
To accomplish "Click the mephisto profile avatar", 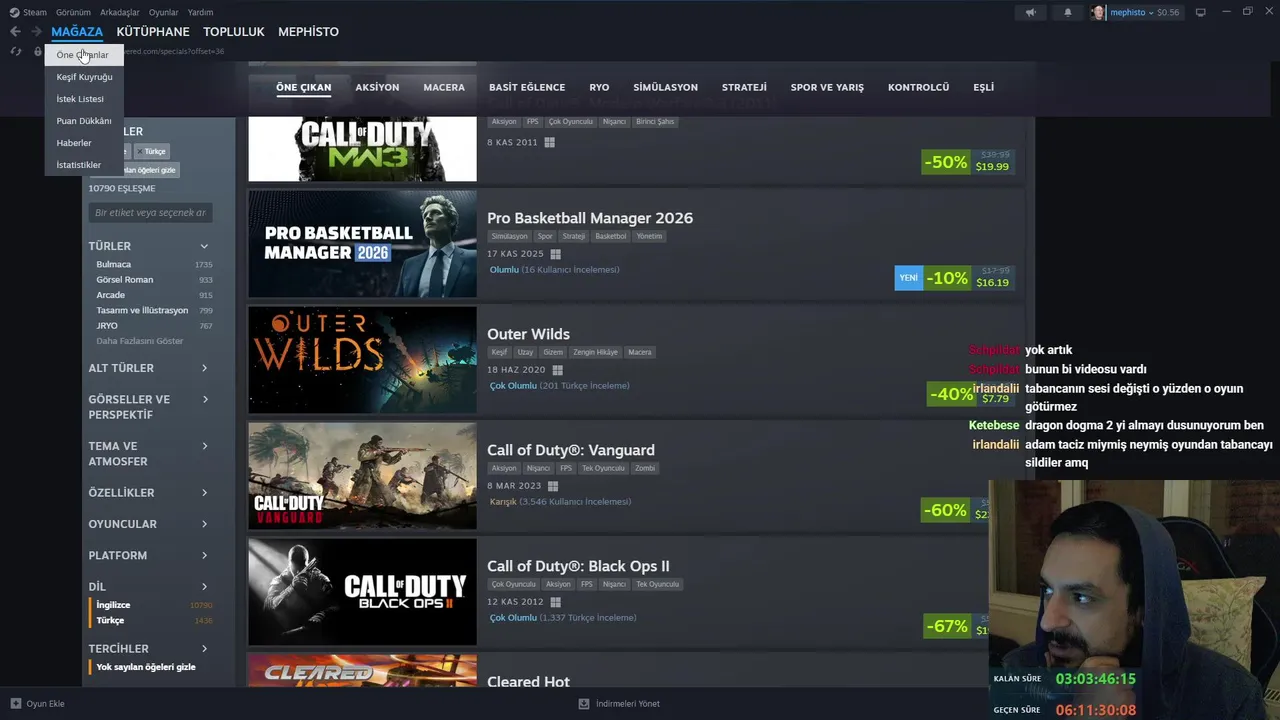I will tap(1099, 12).
